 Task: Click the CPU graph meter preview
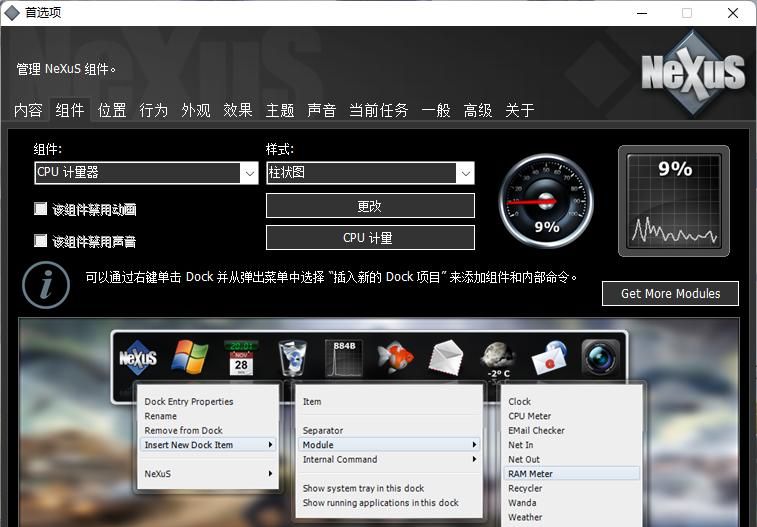click(673, 201)
